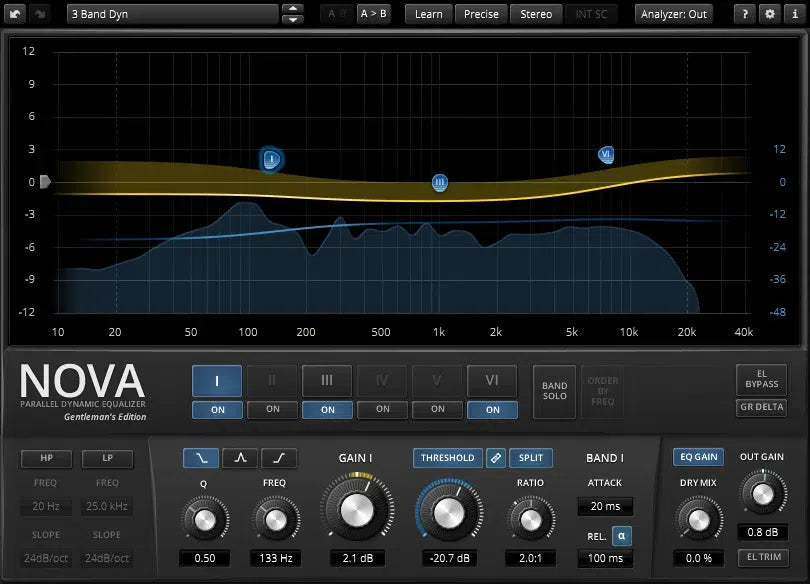This screenshot has height=584, width=810.
Task: Click the attack time field showing 20 ms
Action: pyautogui.click(x=605, y=507)
